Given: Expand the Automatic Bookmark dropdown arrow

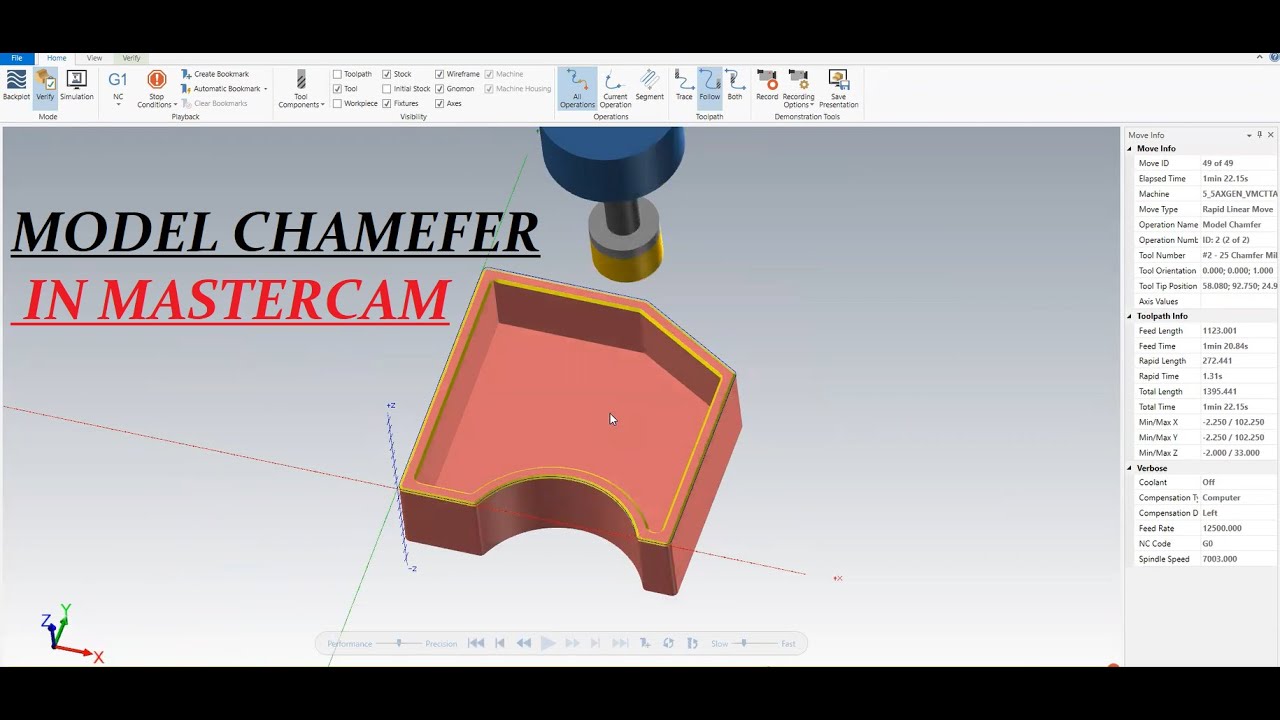Looking at the screenshot, I should tap(266, 89).
